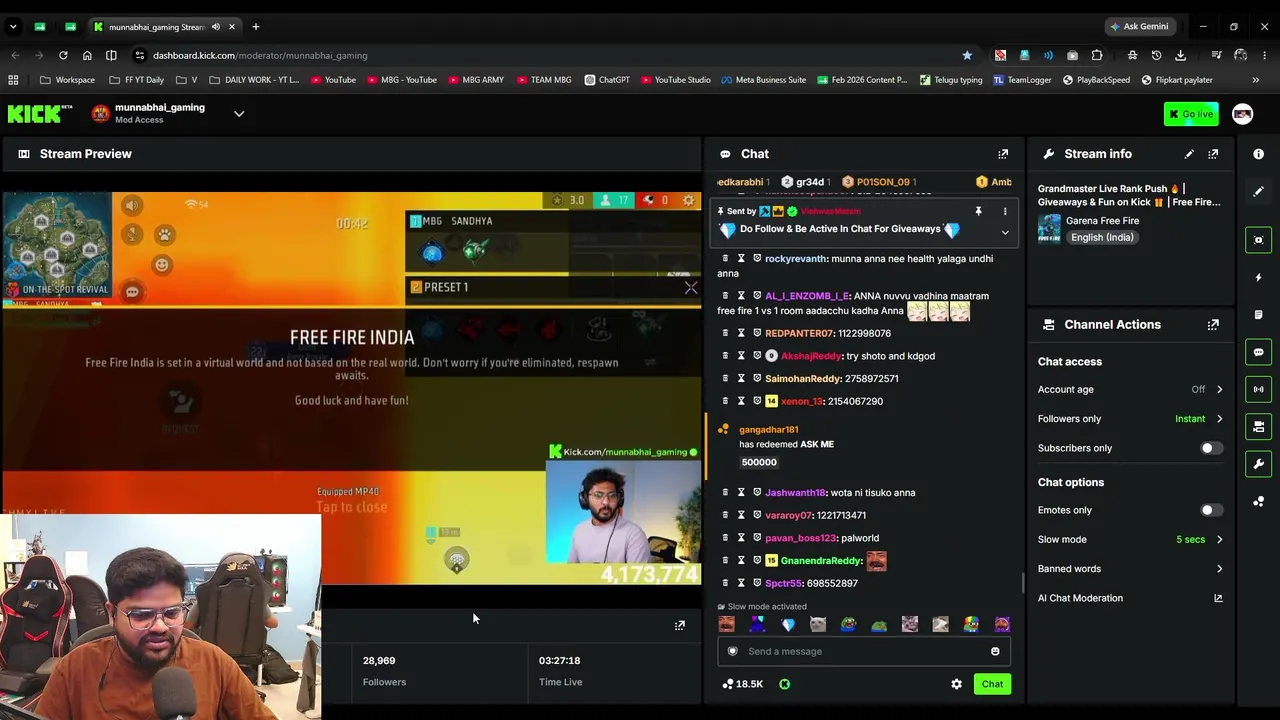Select the diamond emote in quick emotes

(x=788, y=625)
